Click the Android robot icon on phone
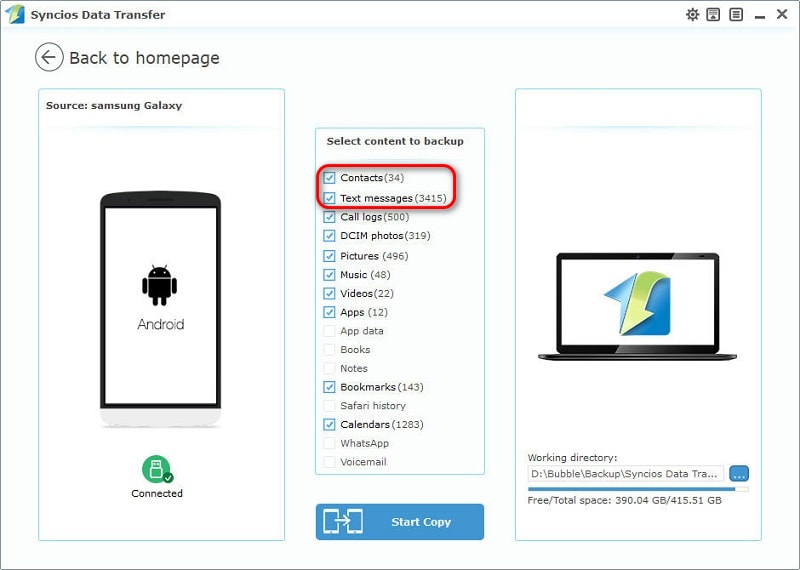Image resolution: width=800 pixels, height=570 pixels. pos(160,285)
